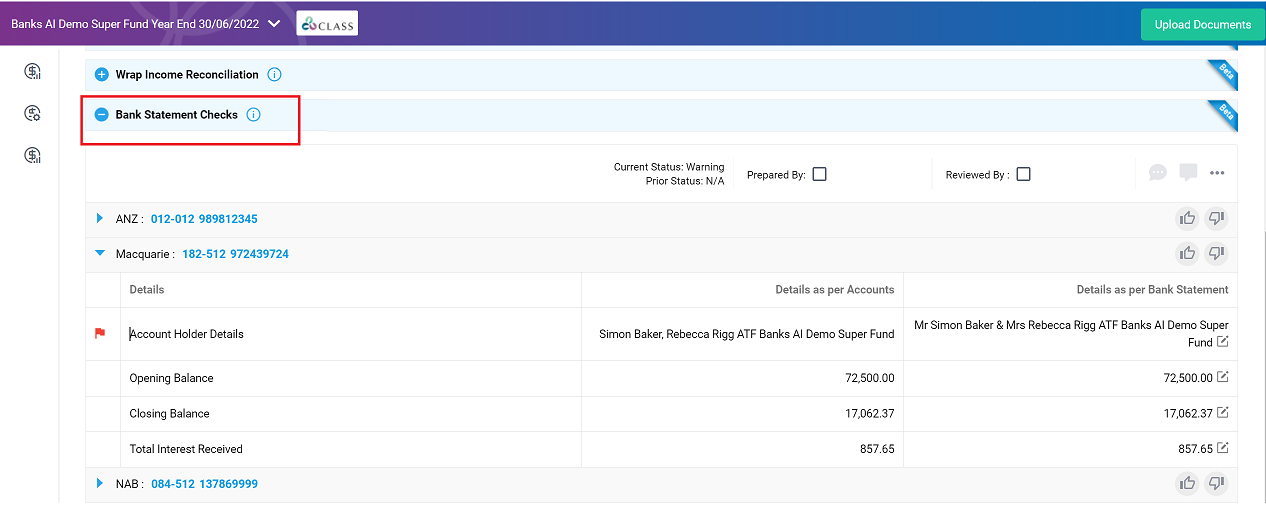1266x511 pixels.
Task: Collapse Bank Statement Checks section
Action: point(101,115)
